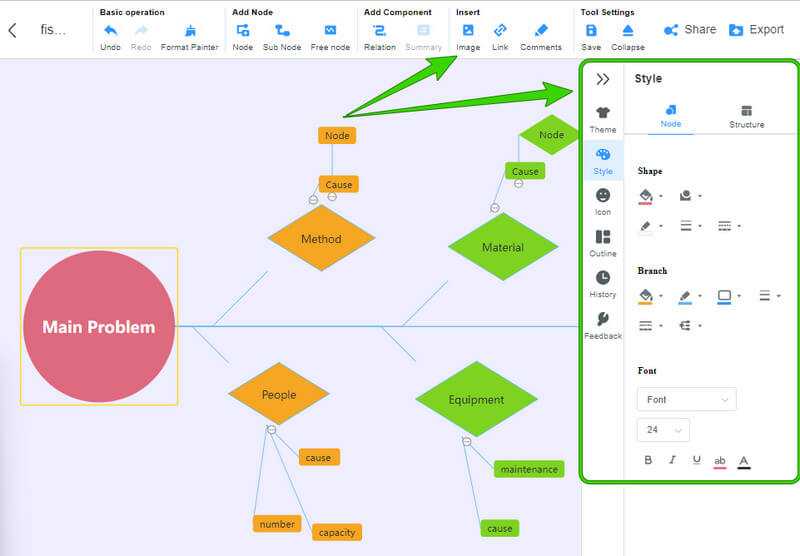The width and height of the screenshot is (800, 556).
Task: Toggle Underline text formatting
Action: tap(696, 460)
